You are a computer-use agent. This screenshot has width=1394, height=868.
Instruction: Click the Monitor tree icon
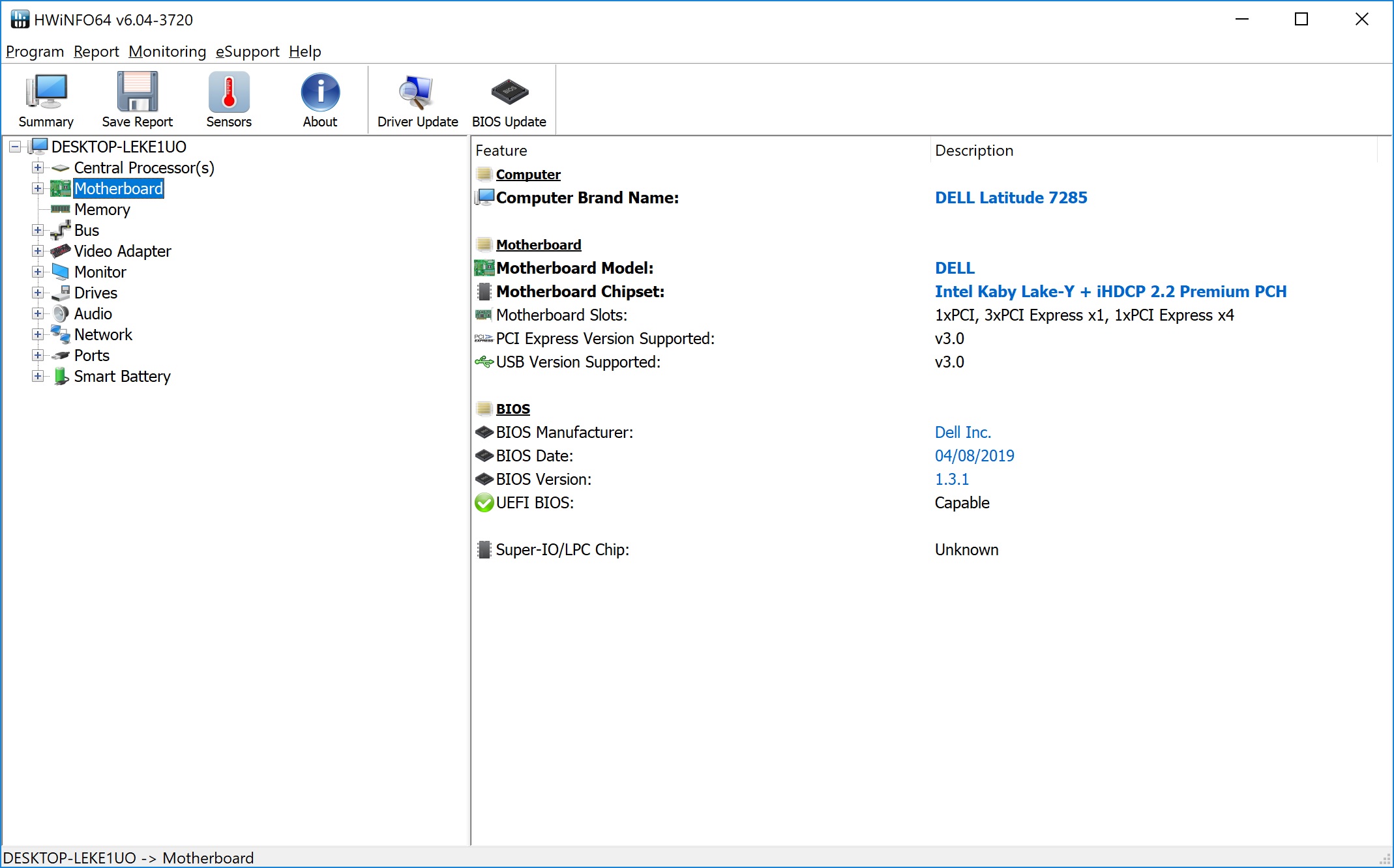coord(61,272)
